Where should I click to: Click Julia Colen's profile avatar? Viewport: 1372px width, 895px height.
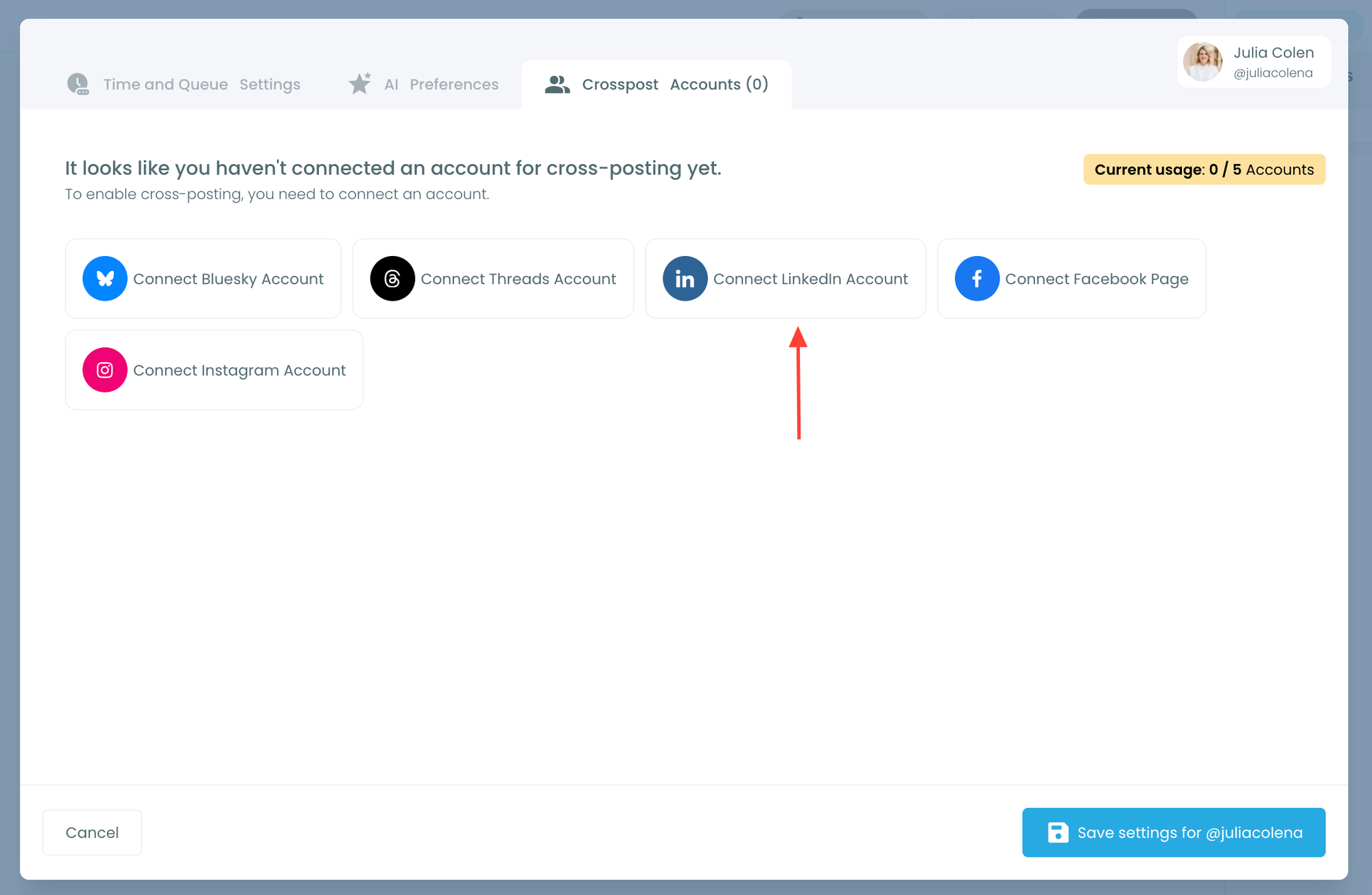click(1203, 62)
